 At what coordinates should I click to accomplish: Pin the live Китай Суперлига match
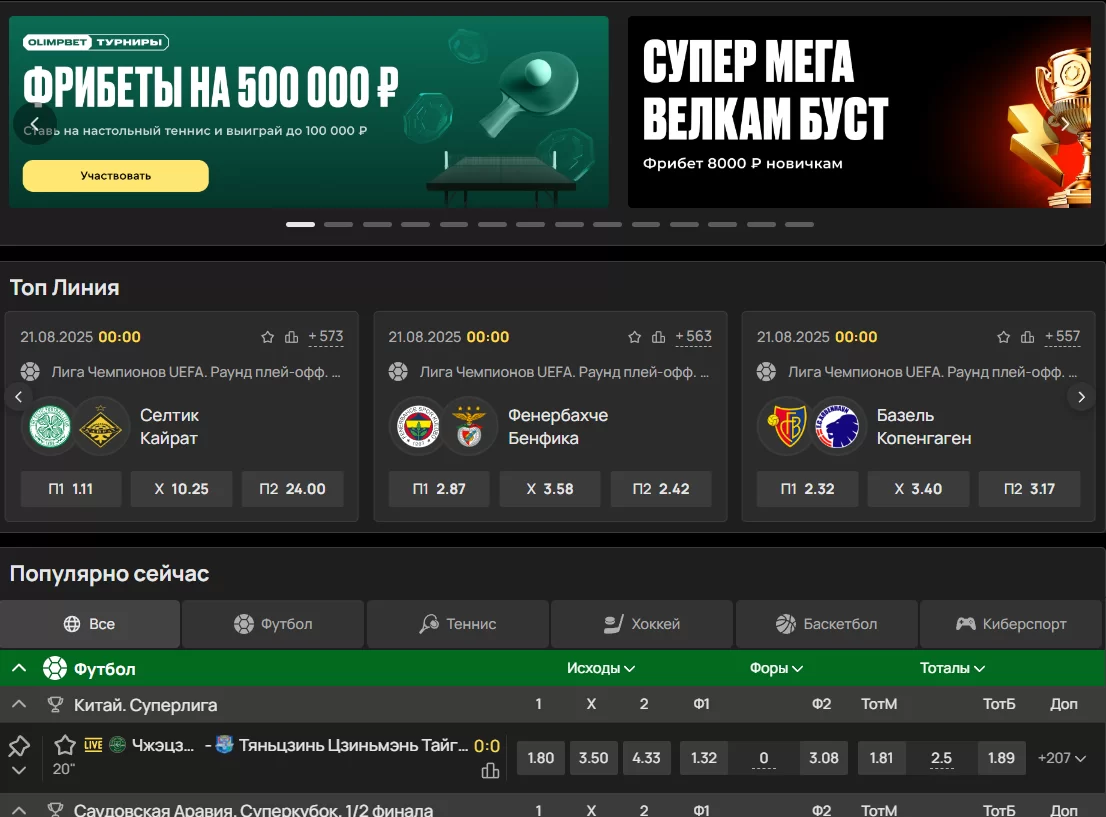(x=19, y=746)
